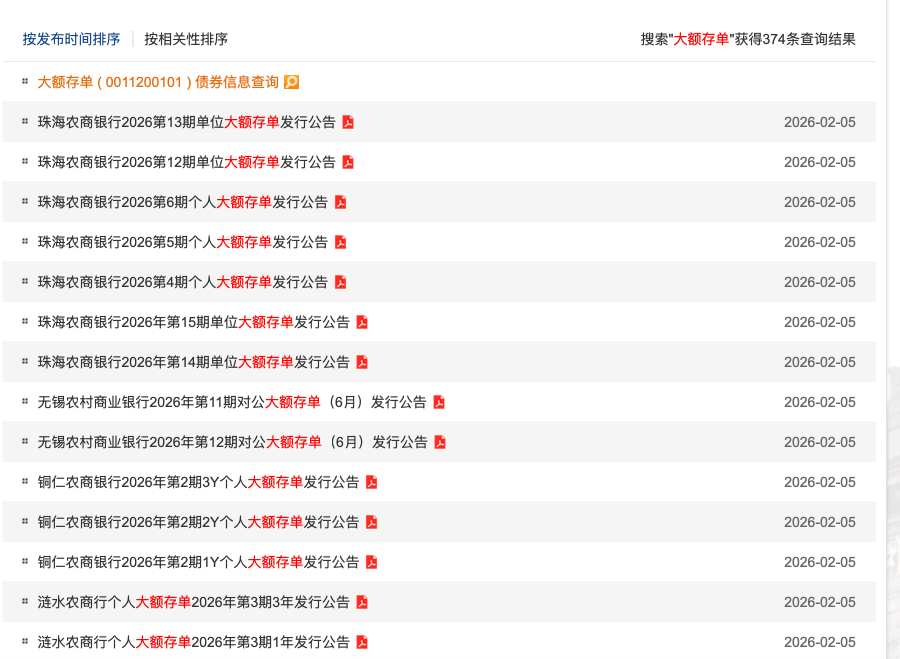Open 珠海农商银行2026年第15期单位大额存单发行公告
Viewport: 900px width, 659px height.
point(193,322)
